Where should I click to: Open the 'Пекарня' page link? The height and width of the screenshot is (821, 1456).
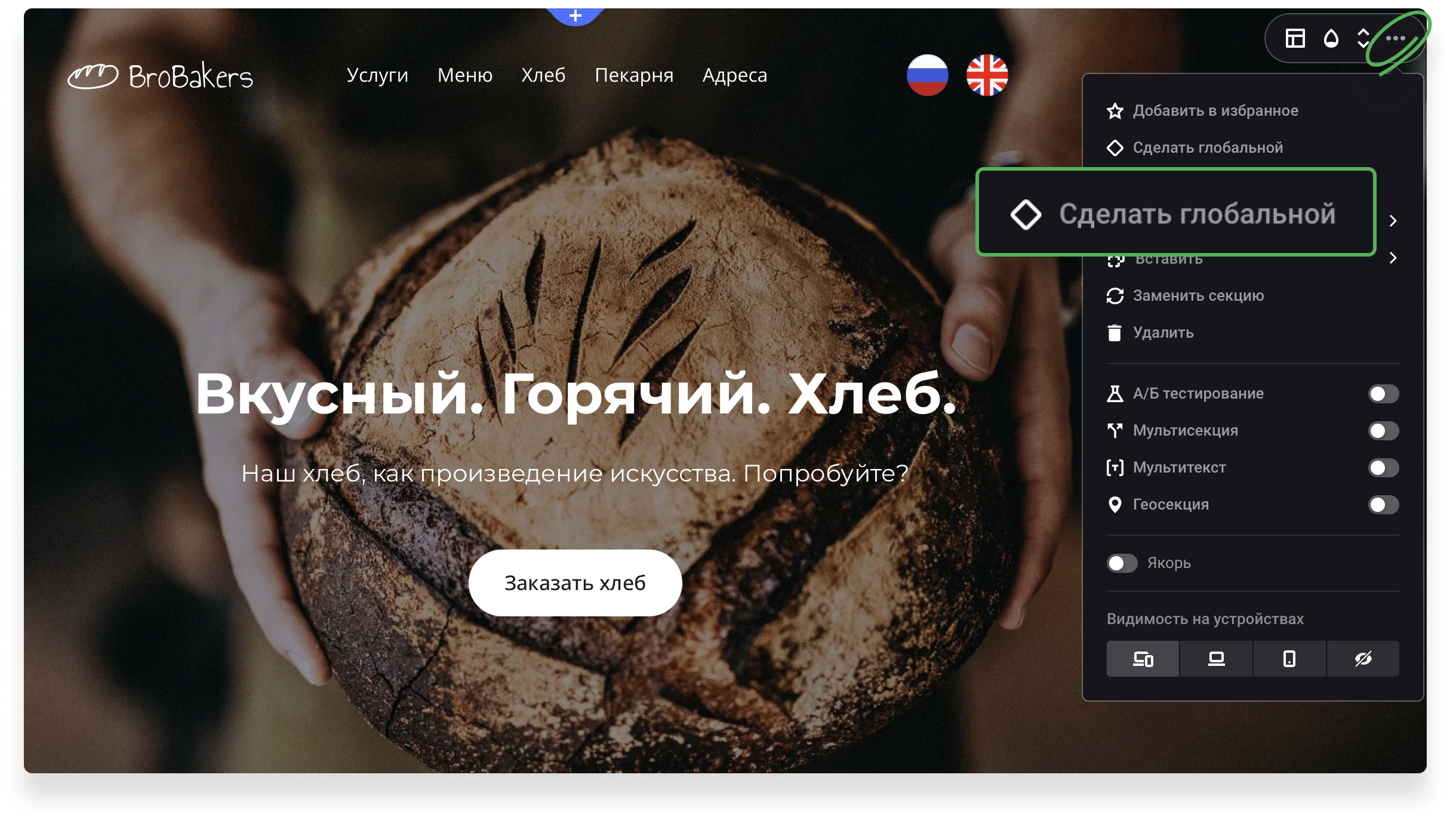635,75
